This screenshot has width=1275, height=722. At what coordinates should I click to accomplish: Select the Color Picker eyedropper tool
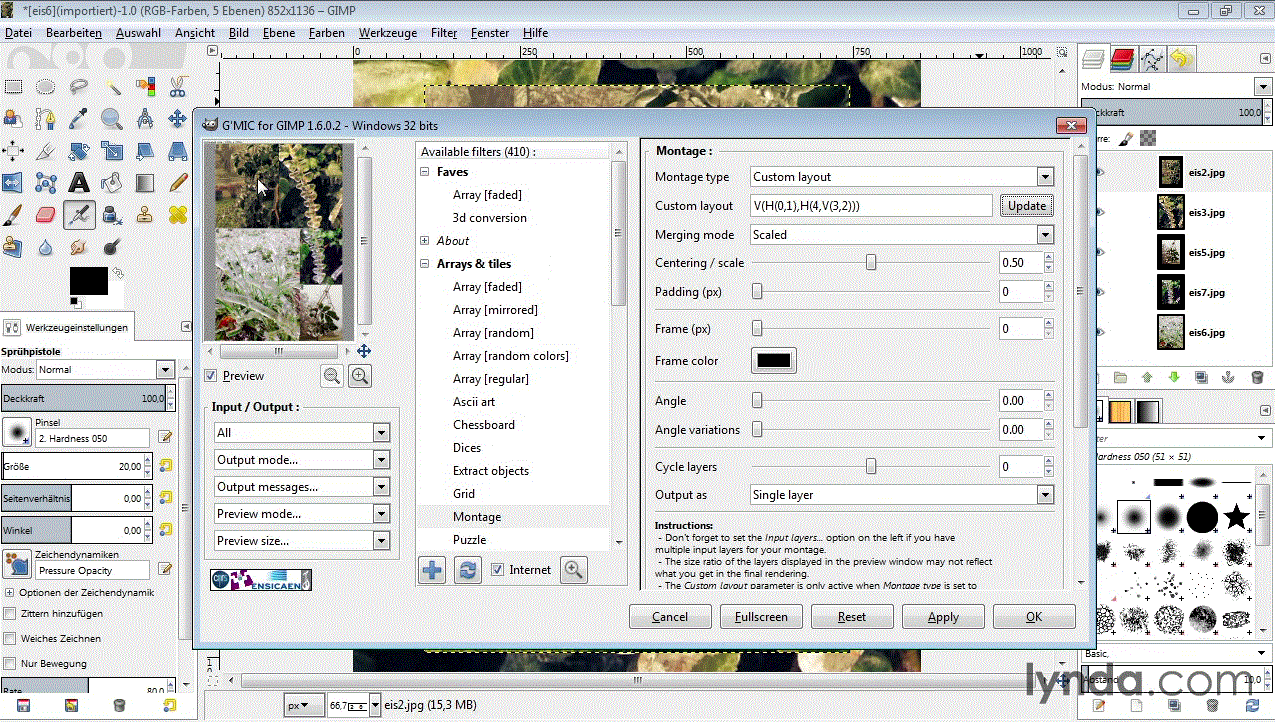(x=79, y=120)
